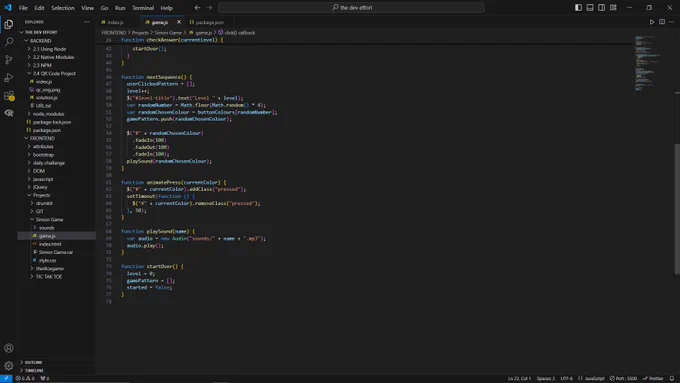Open the File menu
Viewport: 680px width, 383px height.
(23, 8)
